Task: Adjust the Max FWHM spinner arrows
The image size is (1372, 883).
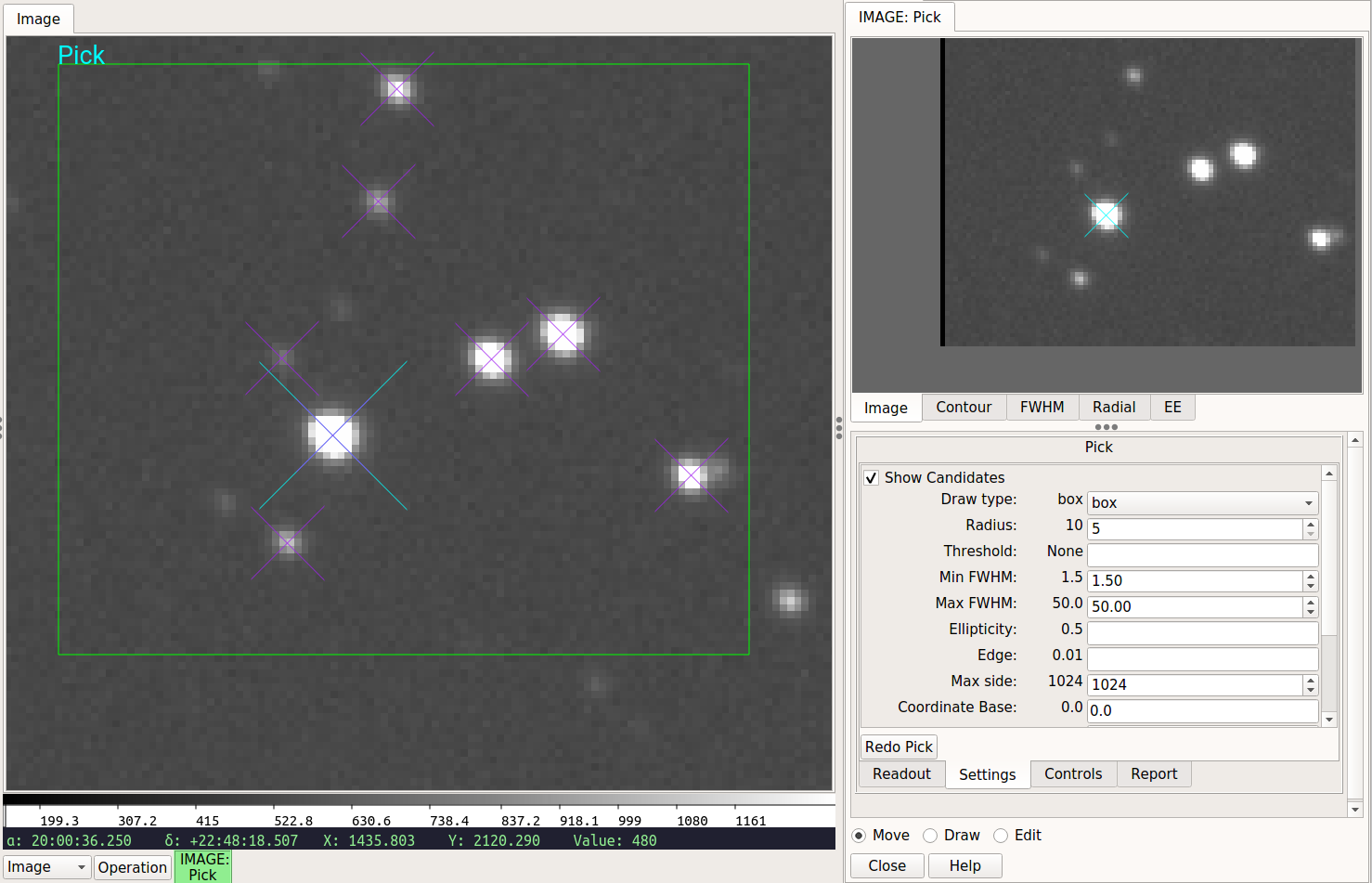Action: tap(1311, 606)
